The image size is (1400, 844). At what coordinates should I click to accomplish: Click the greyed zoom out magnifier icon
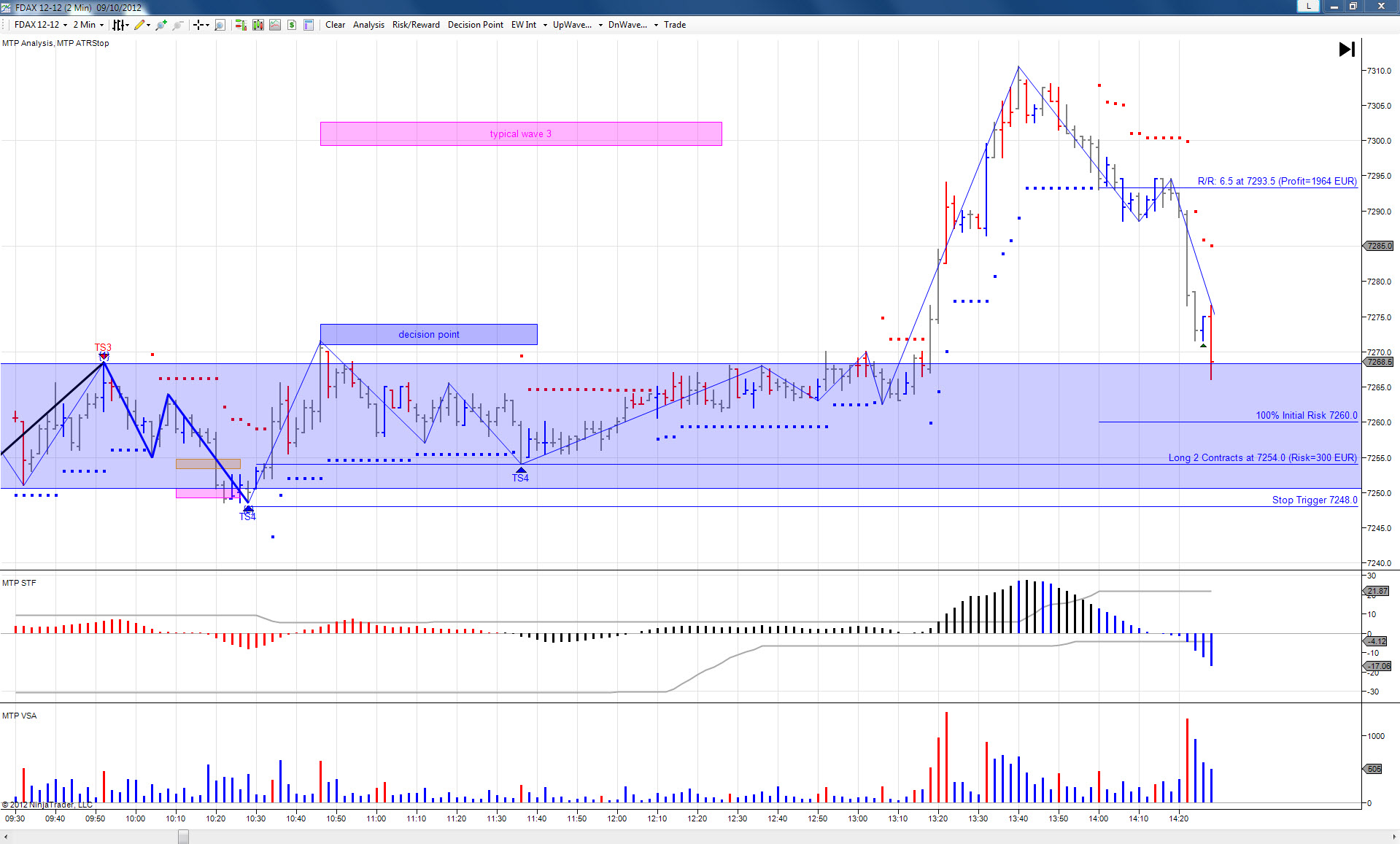point(178,25)
